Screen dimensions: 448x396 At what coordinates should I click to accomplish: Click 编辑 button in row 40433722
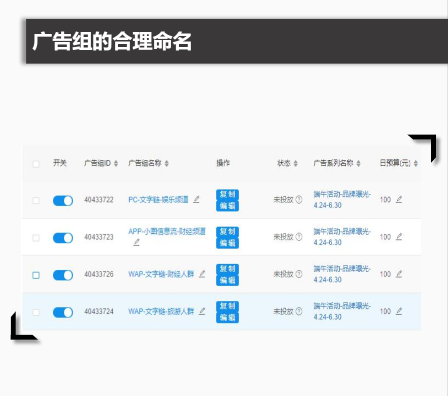click(x=227, y=206)
